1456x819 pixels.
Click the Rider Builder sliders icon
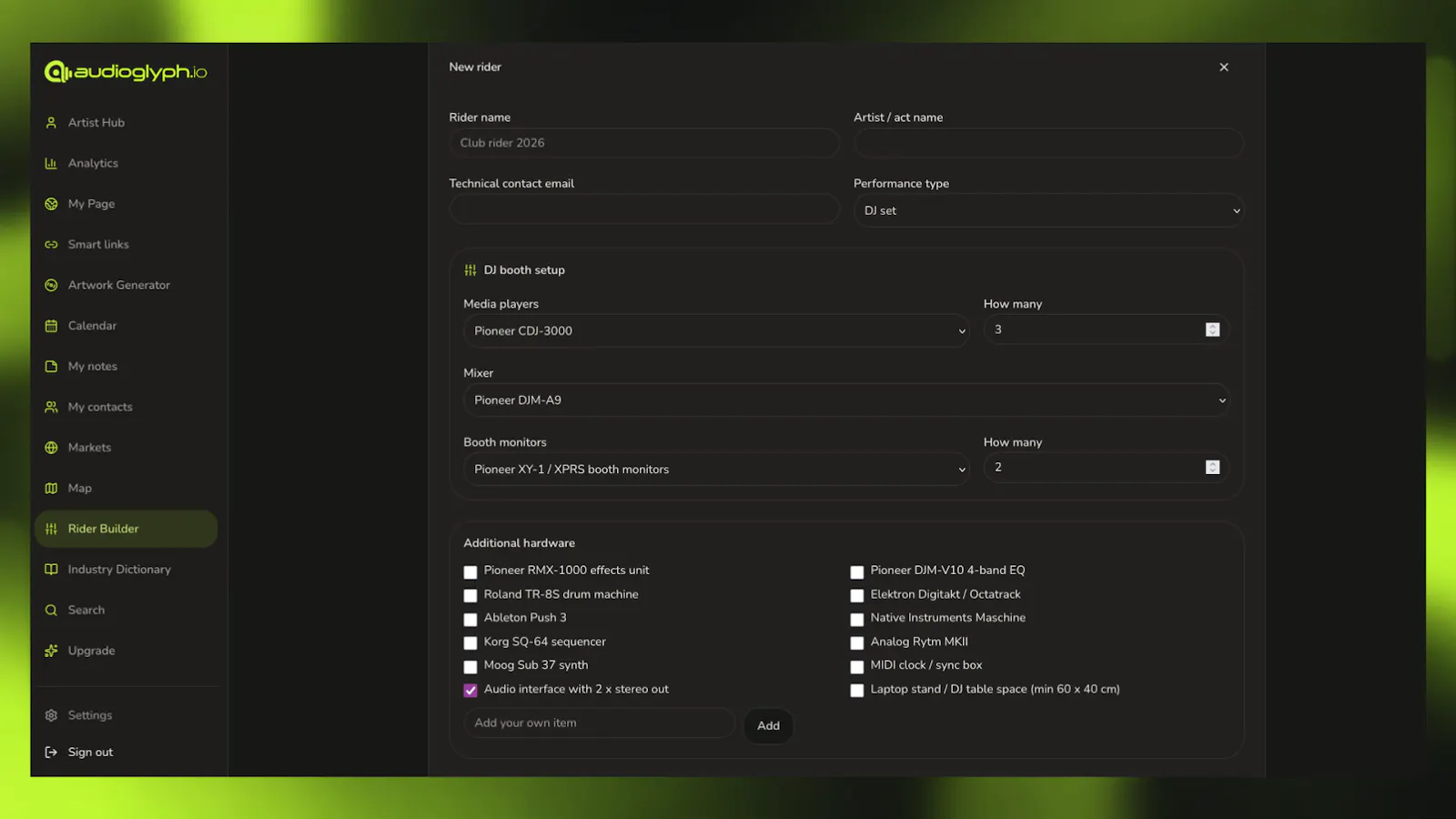[x=51, y=529]
